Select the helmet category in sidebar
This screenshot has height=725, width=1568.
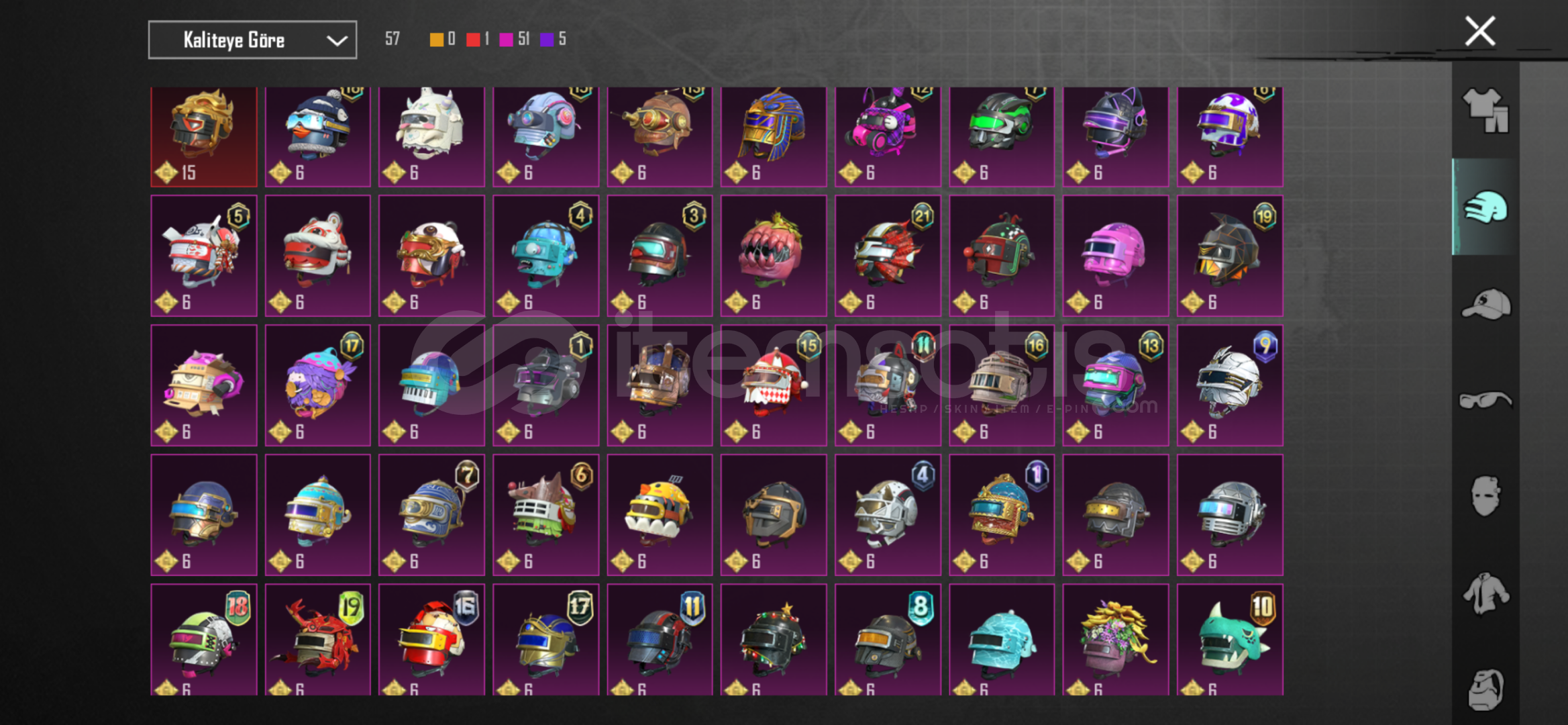click(x=1485, y=207)
